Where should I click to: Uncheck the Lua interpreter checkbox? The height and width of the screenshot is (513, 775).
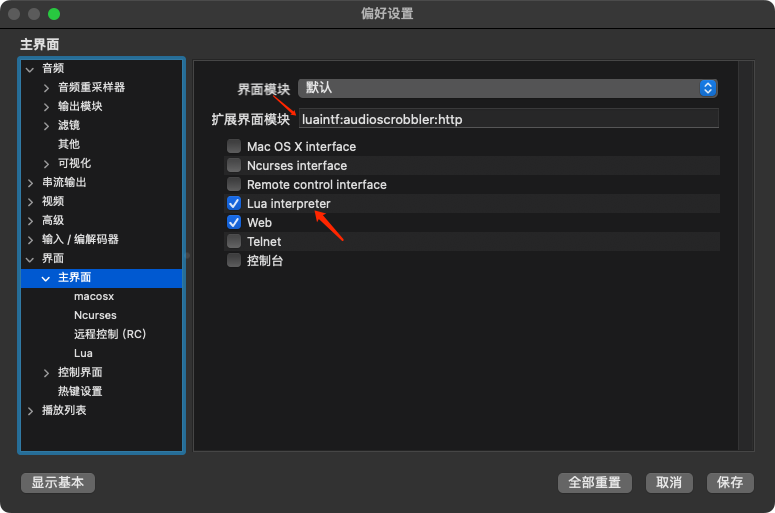point(234,203)
